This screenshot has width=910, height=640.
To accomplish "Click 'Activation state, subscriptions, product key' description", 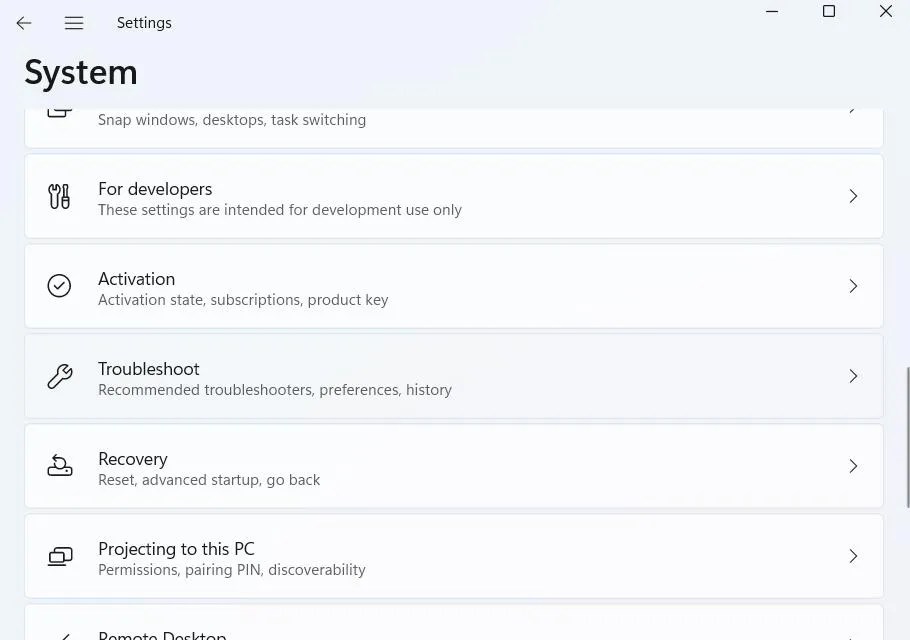I will point(243,300).
